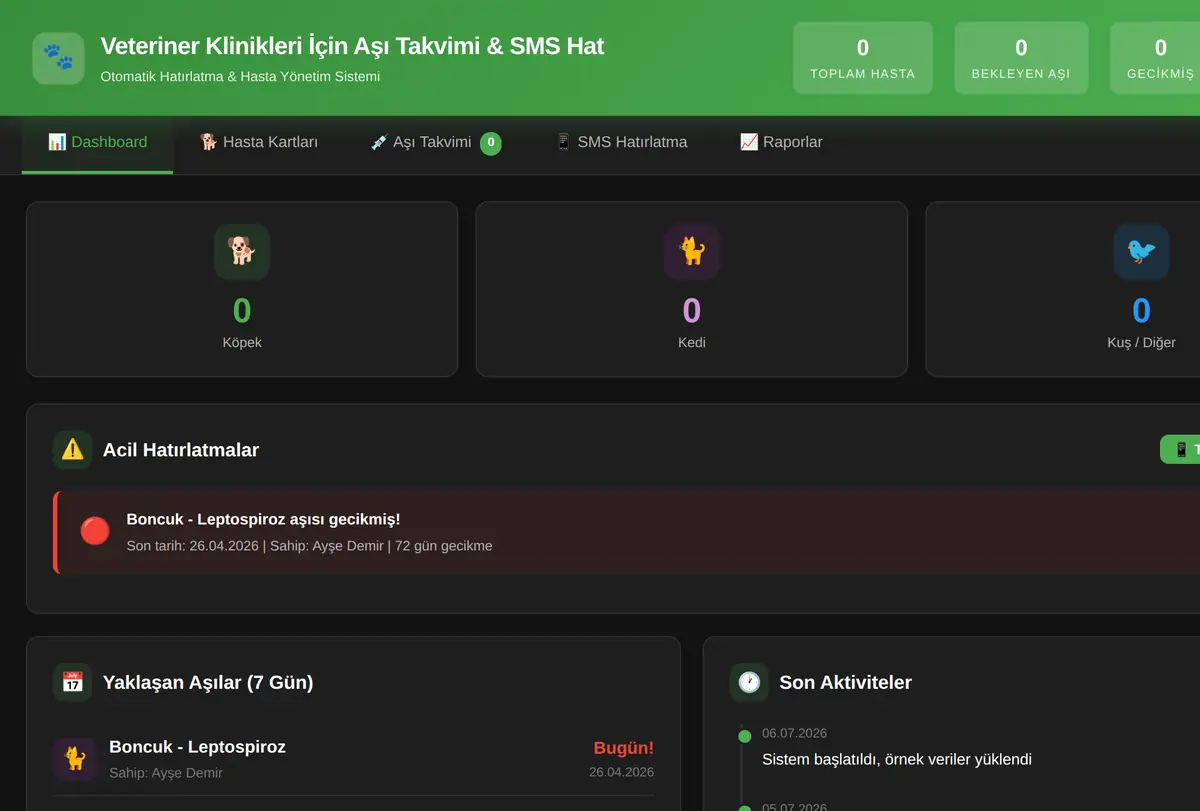
Task: Click the calendar icon beside Yaklaşan Aşılar
Action: [72, 682]
